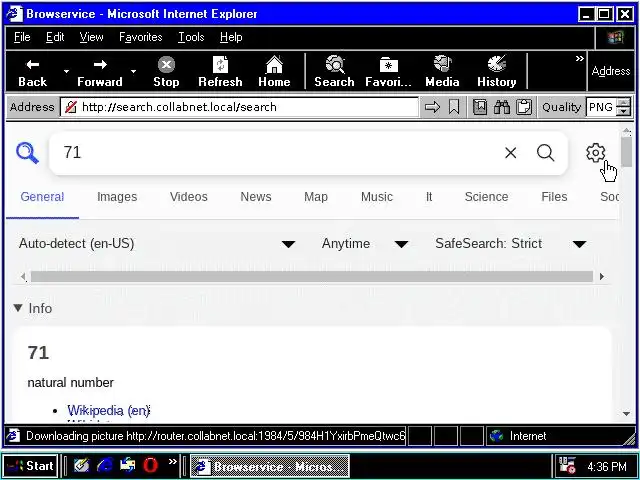Open the Favorites toolbar panel
The image size is (640, 480).
pyautogui.click(x=388, y=71)
